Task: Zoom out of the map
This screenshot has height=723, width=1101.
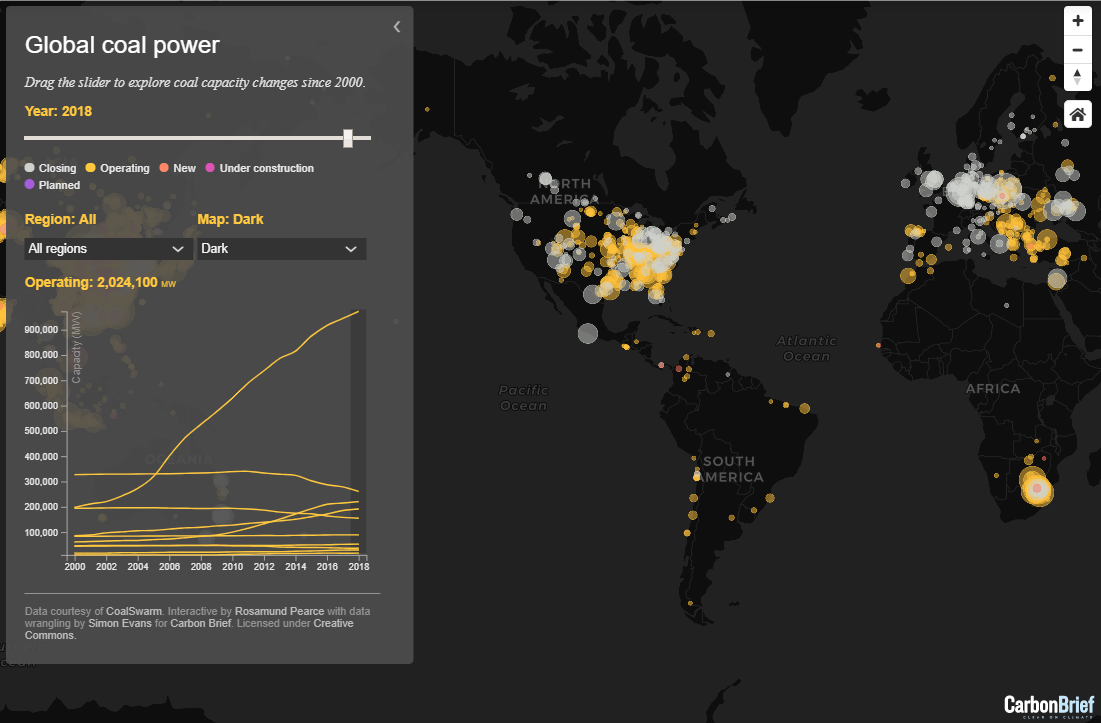Action: pos(1077,49)
